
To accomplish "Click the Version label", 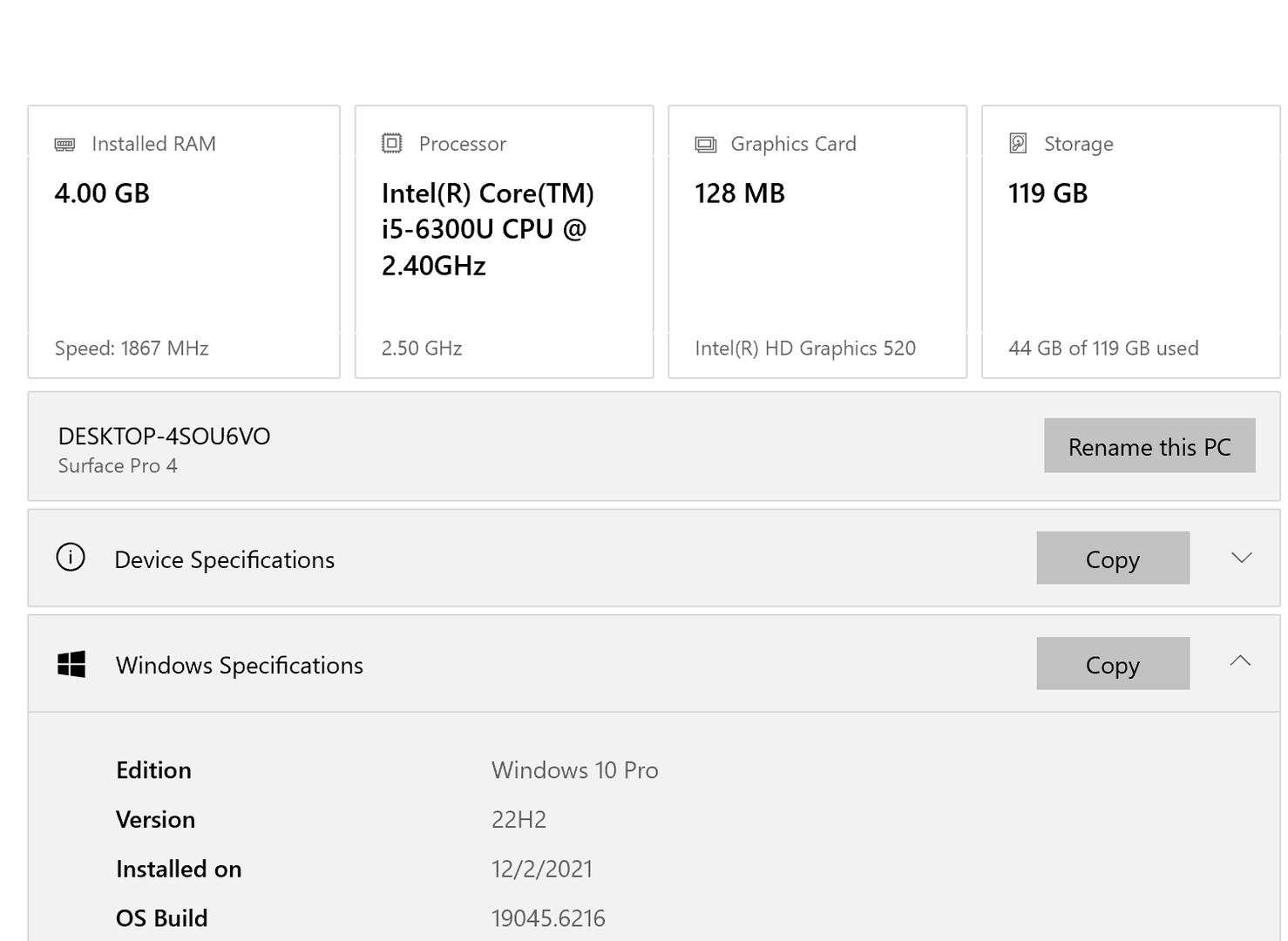I will click(x=155, y=820).
